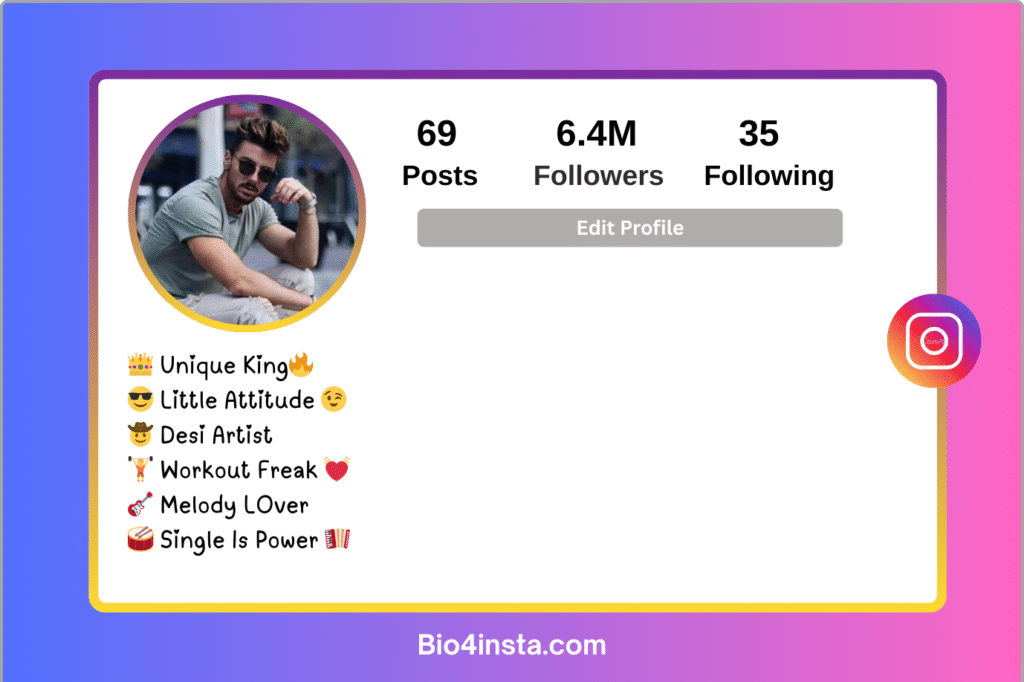Click the cowboy emoji beside Desi Artist
This screenshot has height=682, width=1024.
point(140,434)
